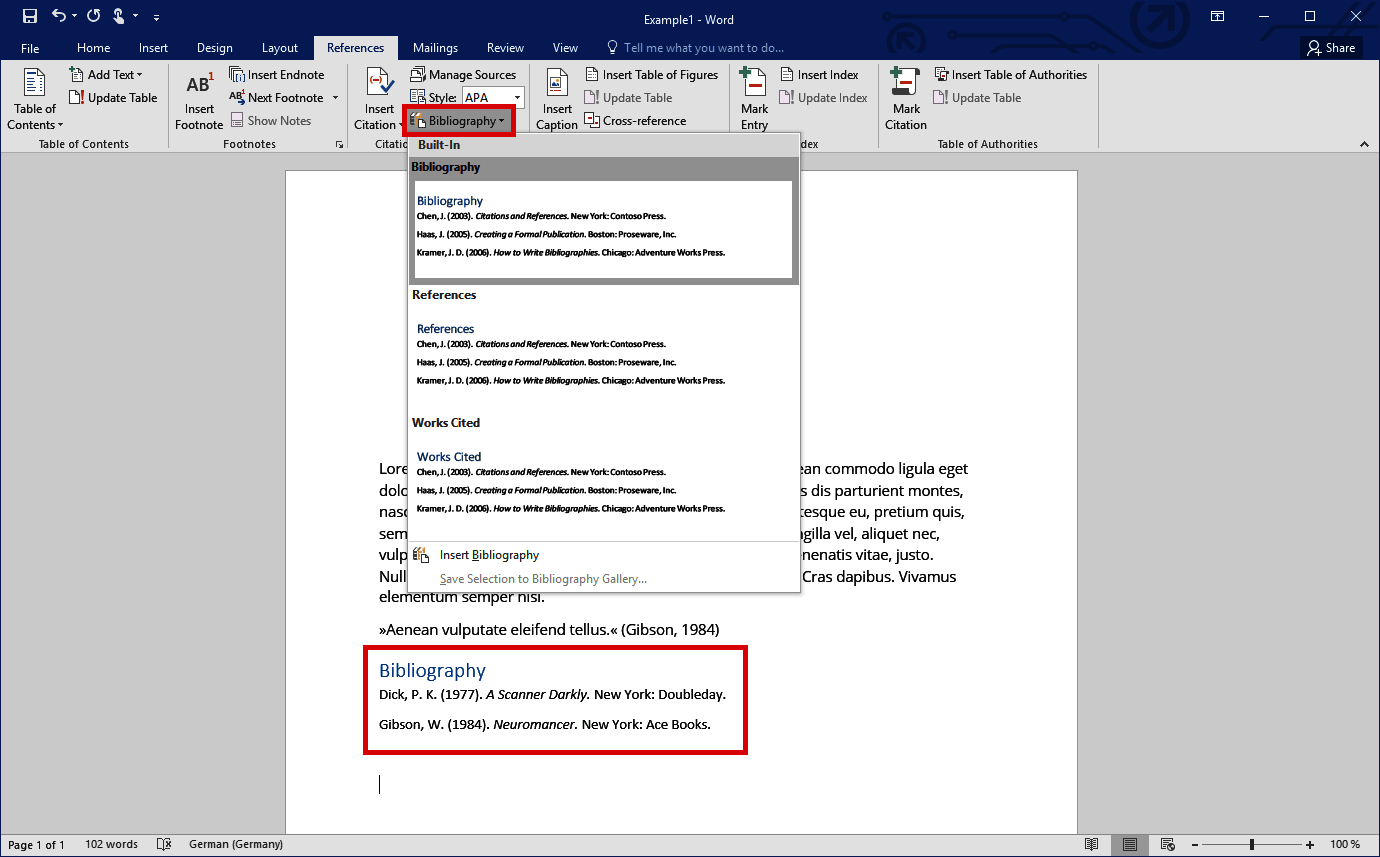This screenshot has height=857, width=1380.
Task: Open the Review tab
Action: click(x=505, y=47)
